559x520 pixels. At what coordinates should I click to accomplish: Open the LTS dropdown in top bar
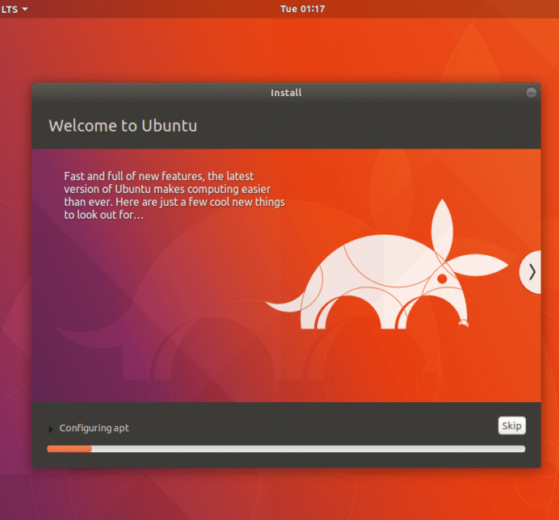tap(14, 9)
